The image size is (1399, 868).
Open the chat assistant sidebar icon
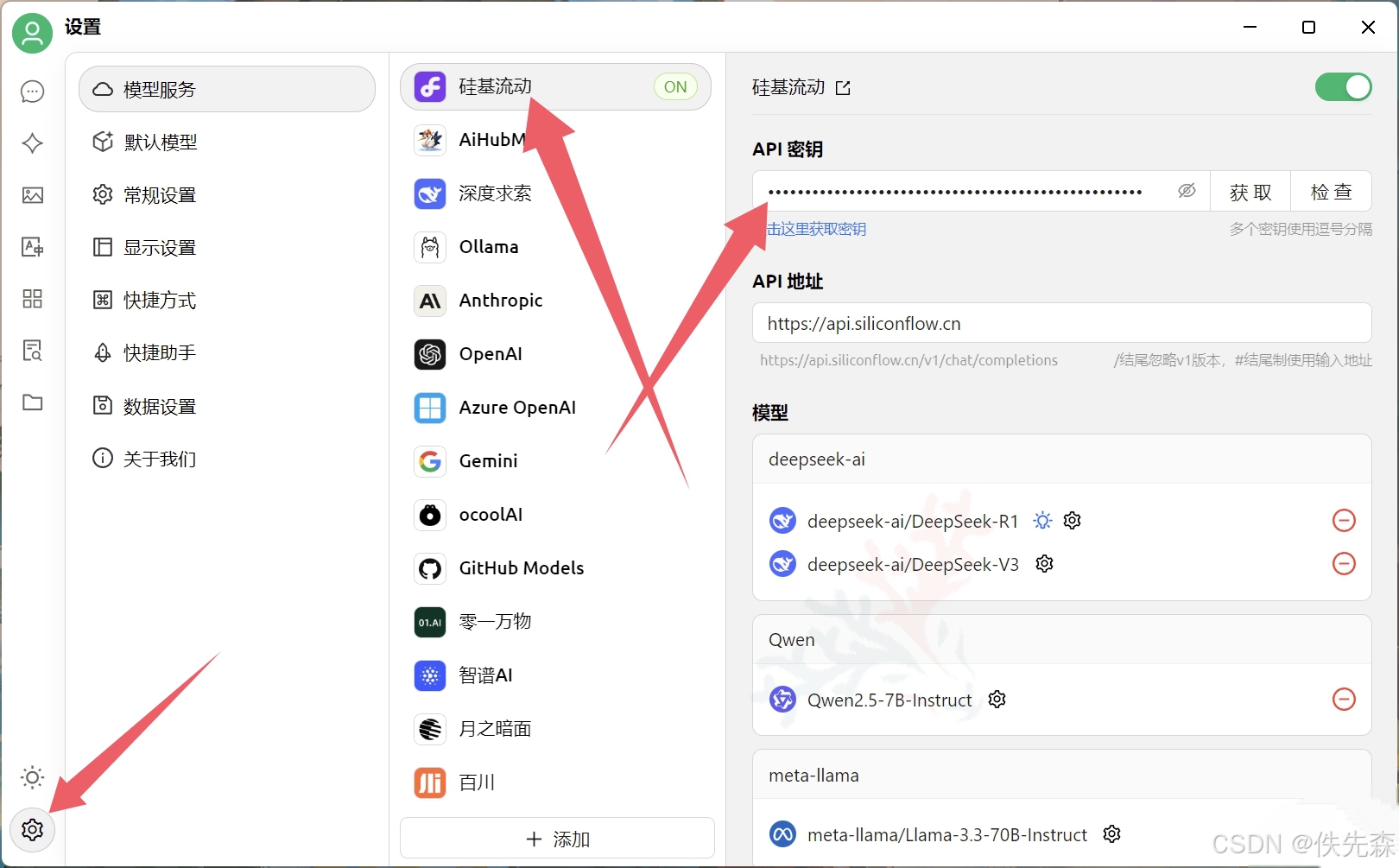[32, 92]
